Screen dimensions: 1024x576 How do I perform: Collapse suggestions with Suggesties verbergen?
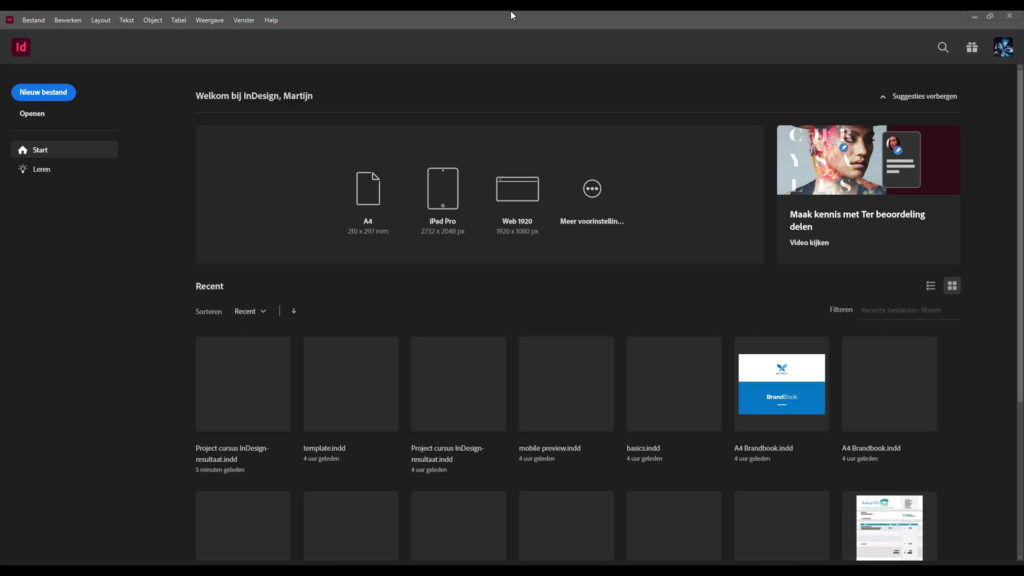point(918,96)
